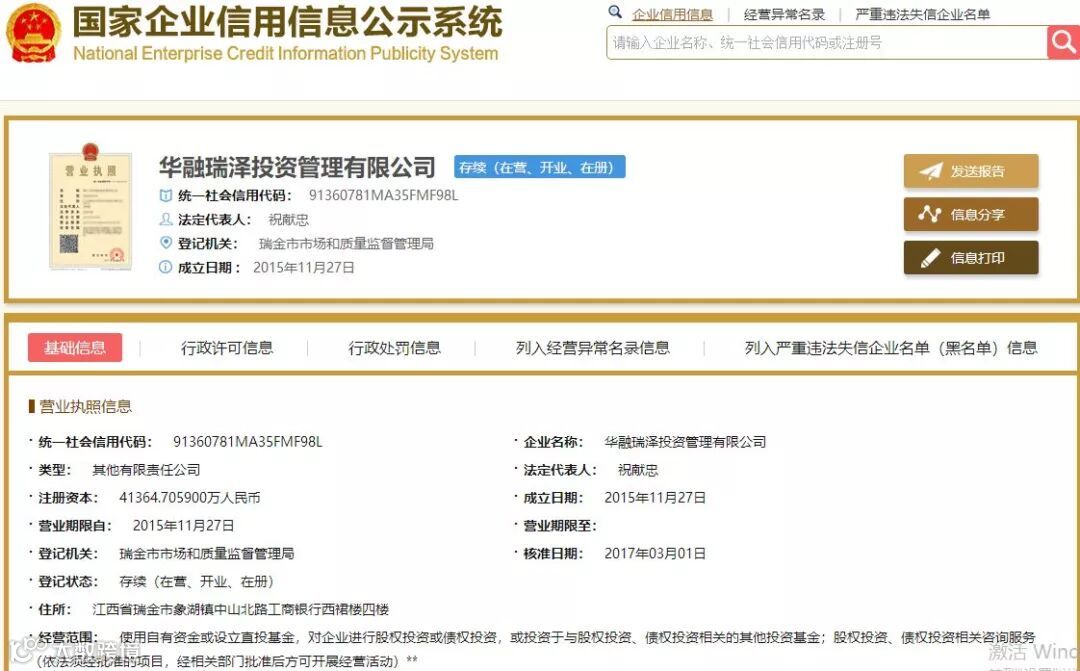Focus the enterprise name search field
The width and height of the screenshot is (1080, 671).
tap(827, 43)
